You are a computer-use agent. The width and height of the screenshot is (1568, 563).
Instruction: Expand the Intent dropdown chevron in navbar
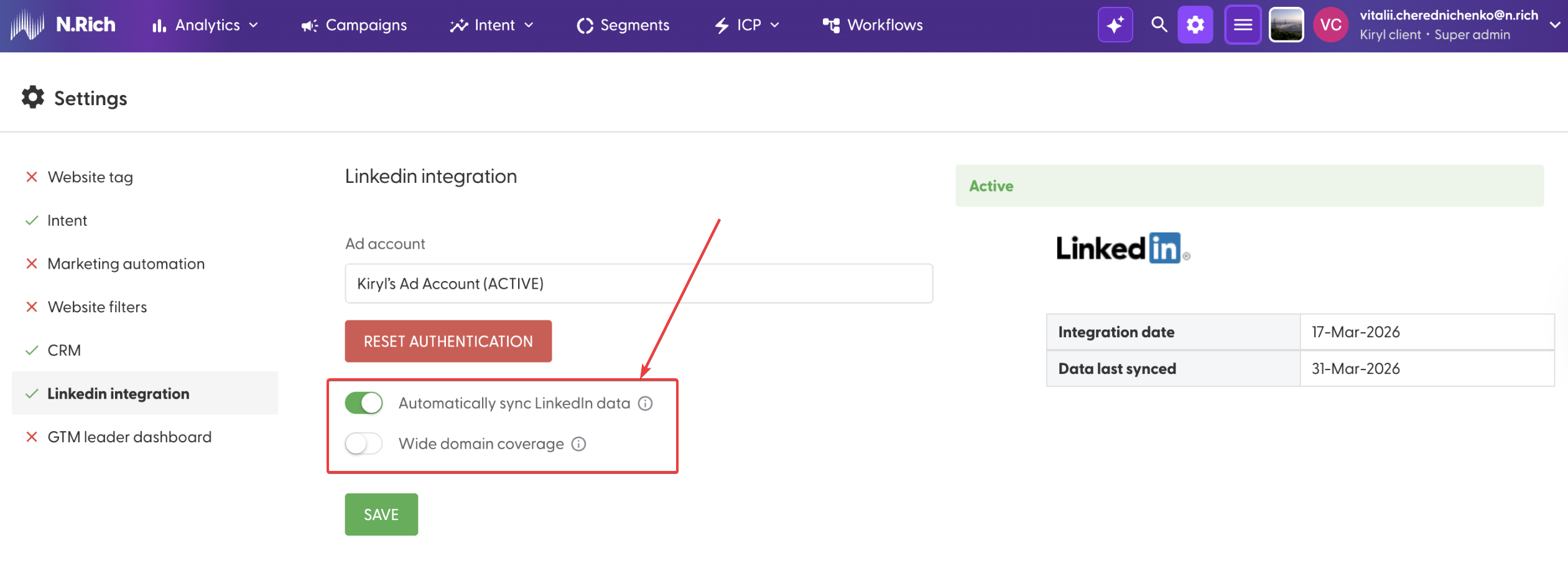(529, 26)
